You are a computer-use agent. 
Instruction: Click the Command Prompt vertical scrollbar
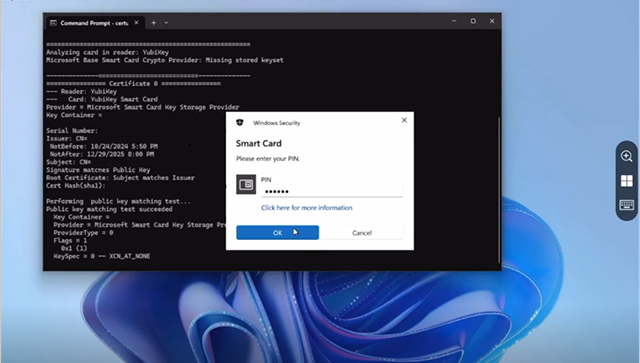(x=499, y=190)
